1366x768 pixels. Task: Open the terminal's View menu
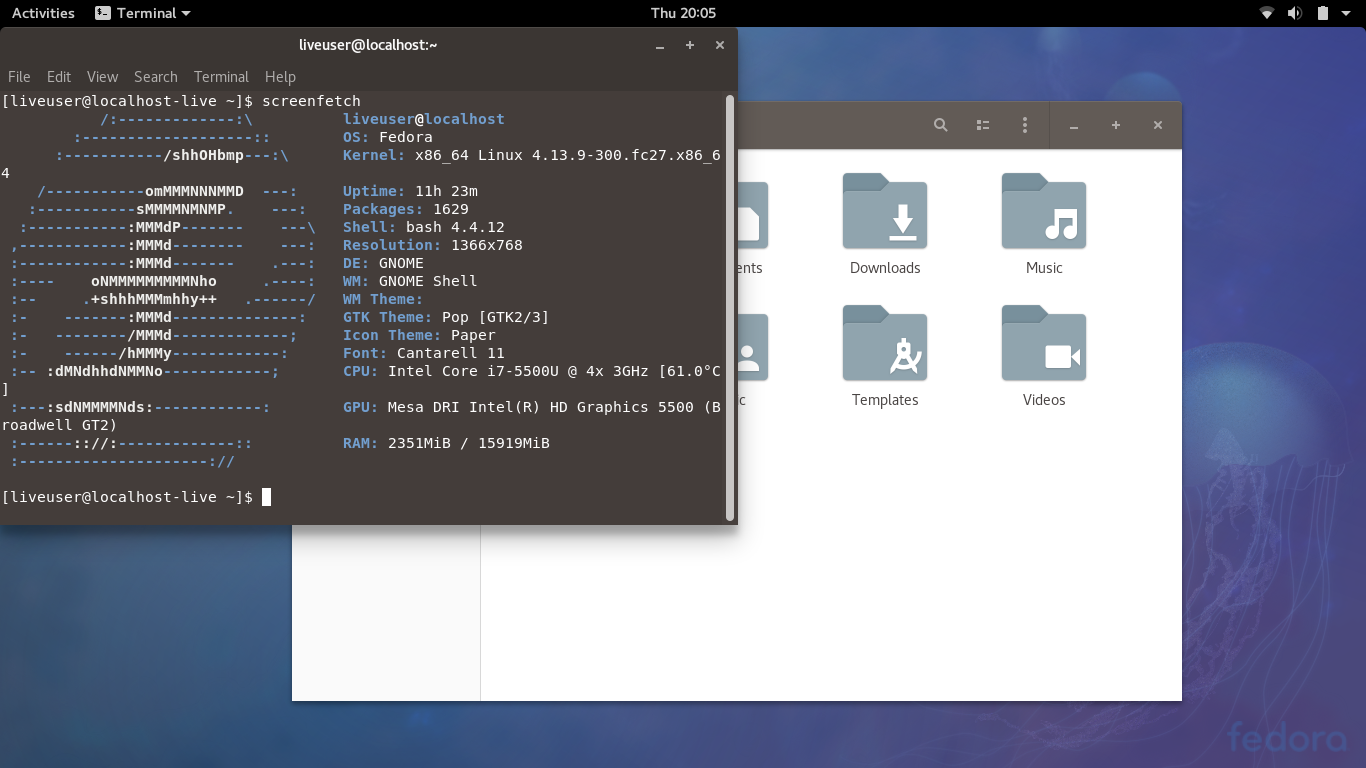click(x=102, y=76)
